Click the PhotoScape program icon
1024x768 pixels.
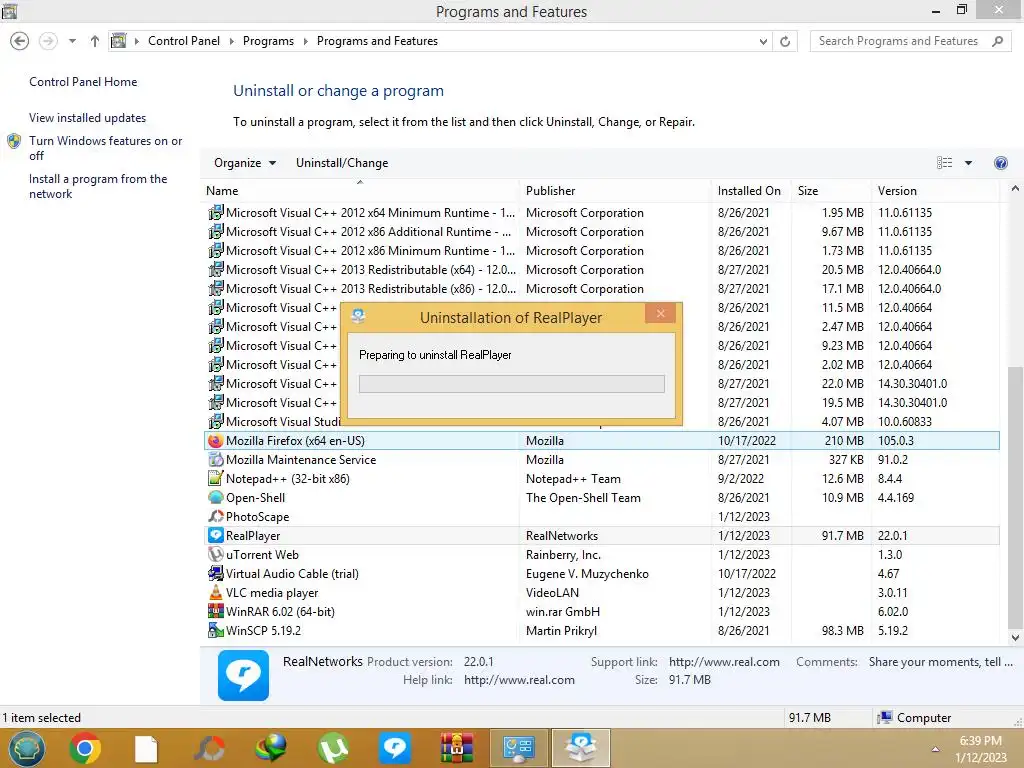click(x=215, y=517)
